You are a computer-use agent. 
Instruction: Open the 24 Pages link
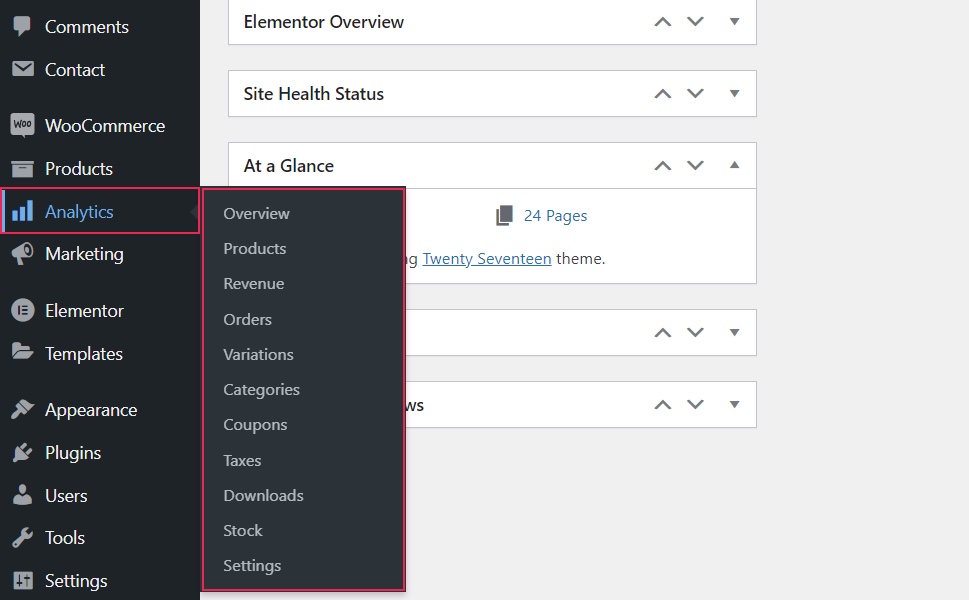[x=555, y=216]
